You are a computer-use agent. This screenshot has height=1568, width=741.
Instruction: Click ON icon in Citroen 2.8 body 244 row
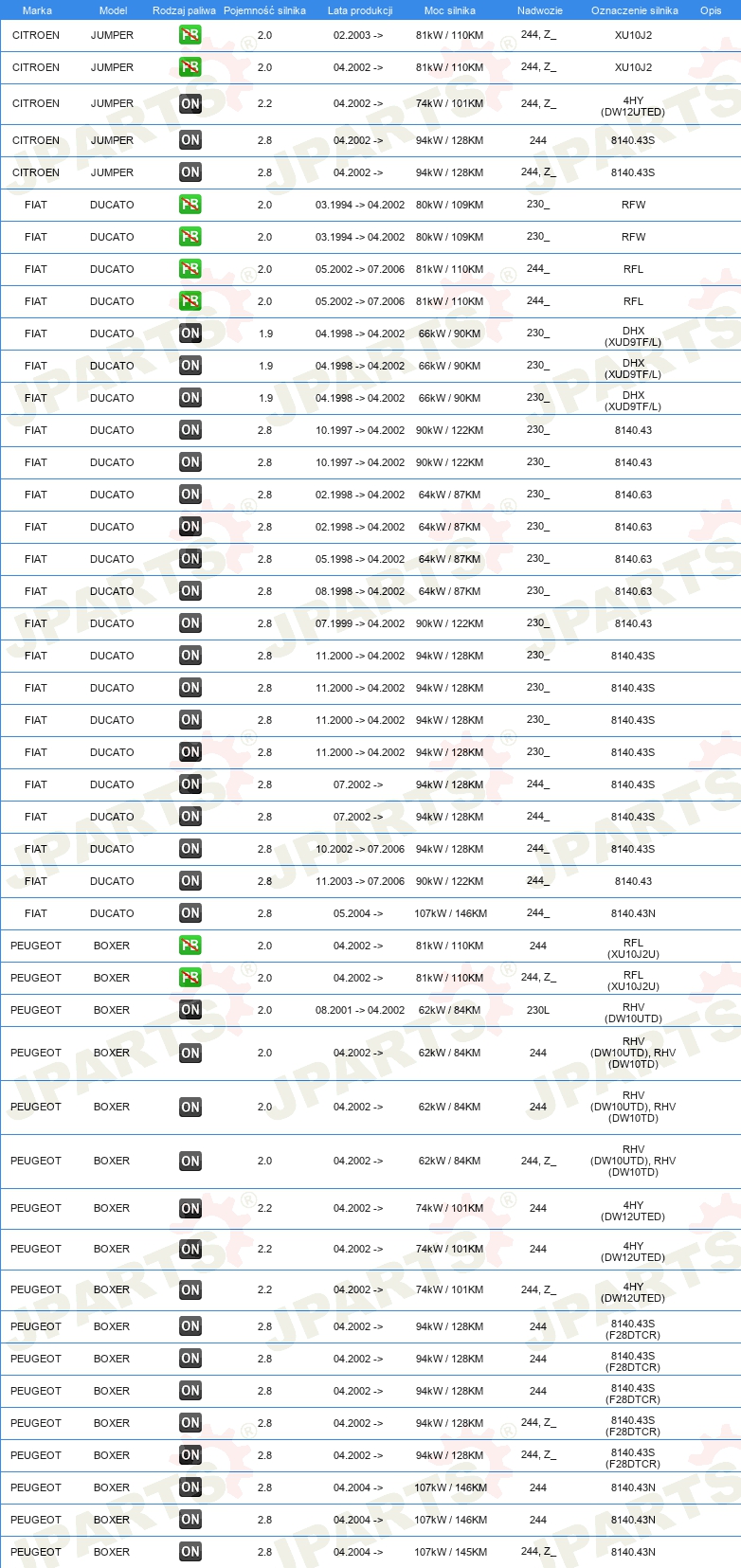pyautogui.click(x=190, y=140)
